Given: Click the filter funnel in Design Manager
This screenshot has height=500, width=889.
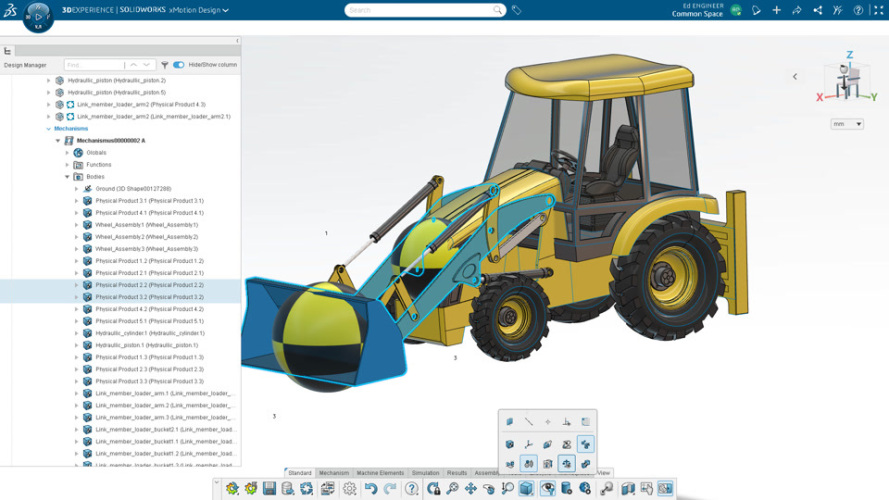Looking at the screenshot, I should (x=164, y=65).
